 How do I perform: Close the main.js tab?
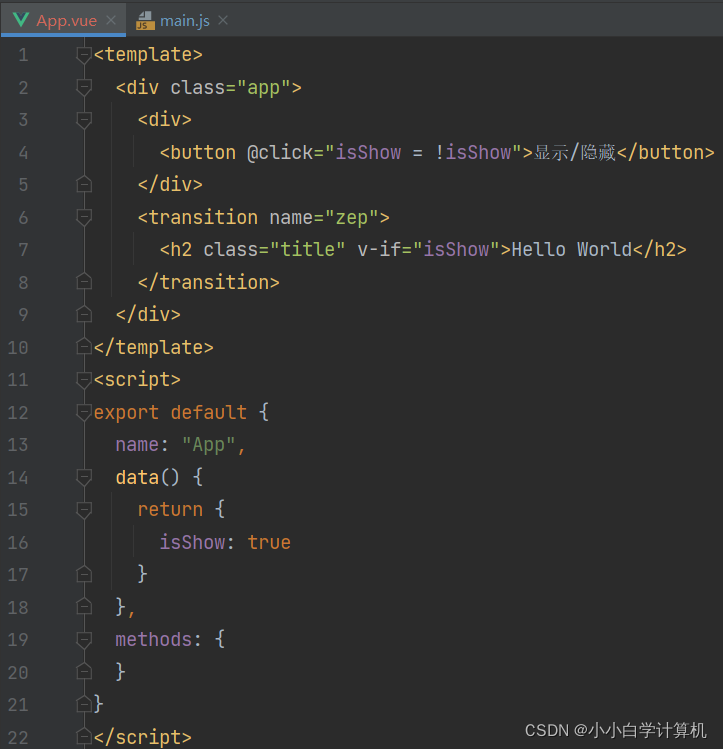point(223,20)
